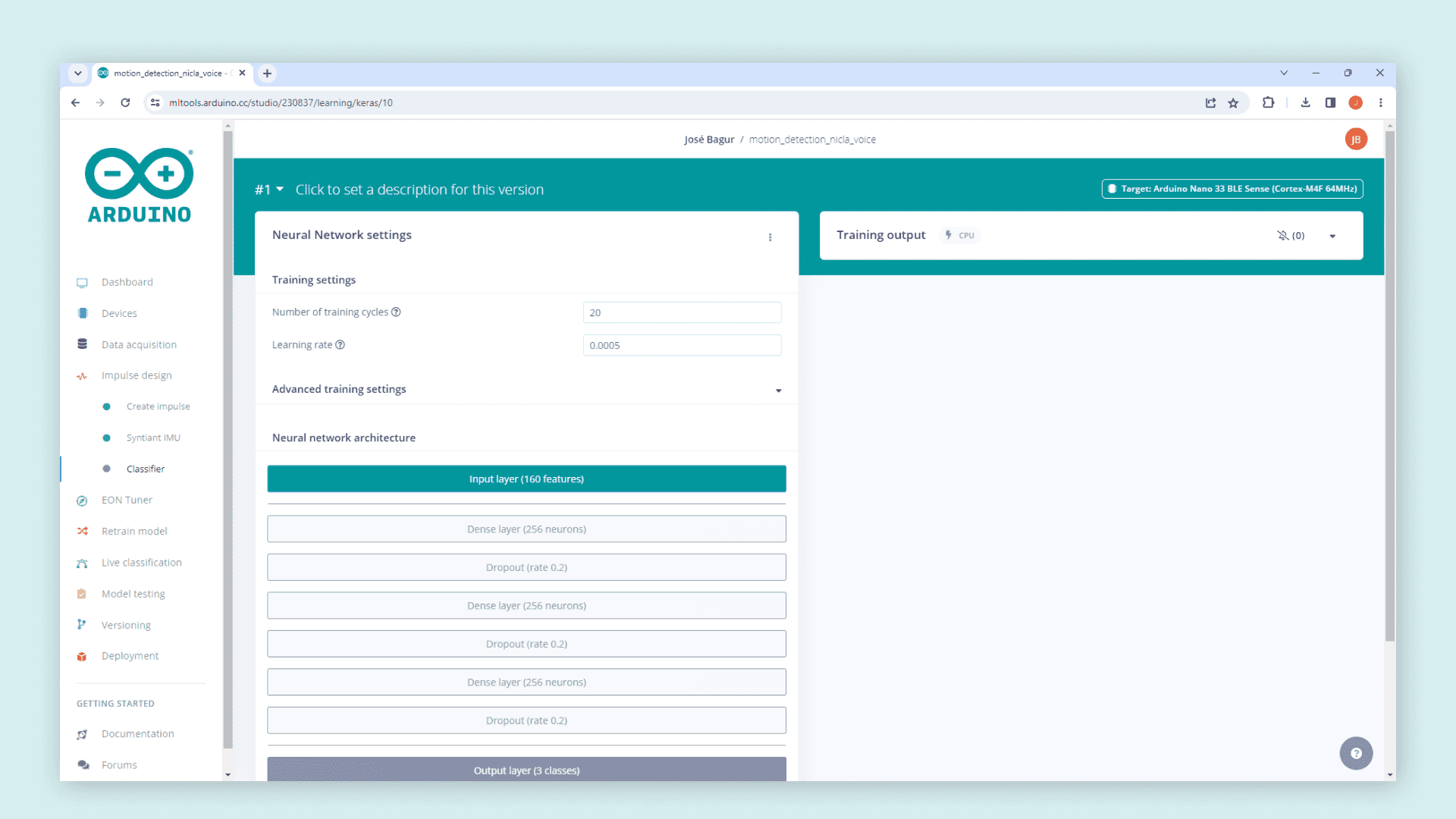
Task: Go to Model testing in sidebar
Action: click(x=133, y=594)
